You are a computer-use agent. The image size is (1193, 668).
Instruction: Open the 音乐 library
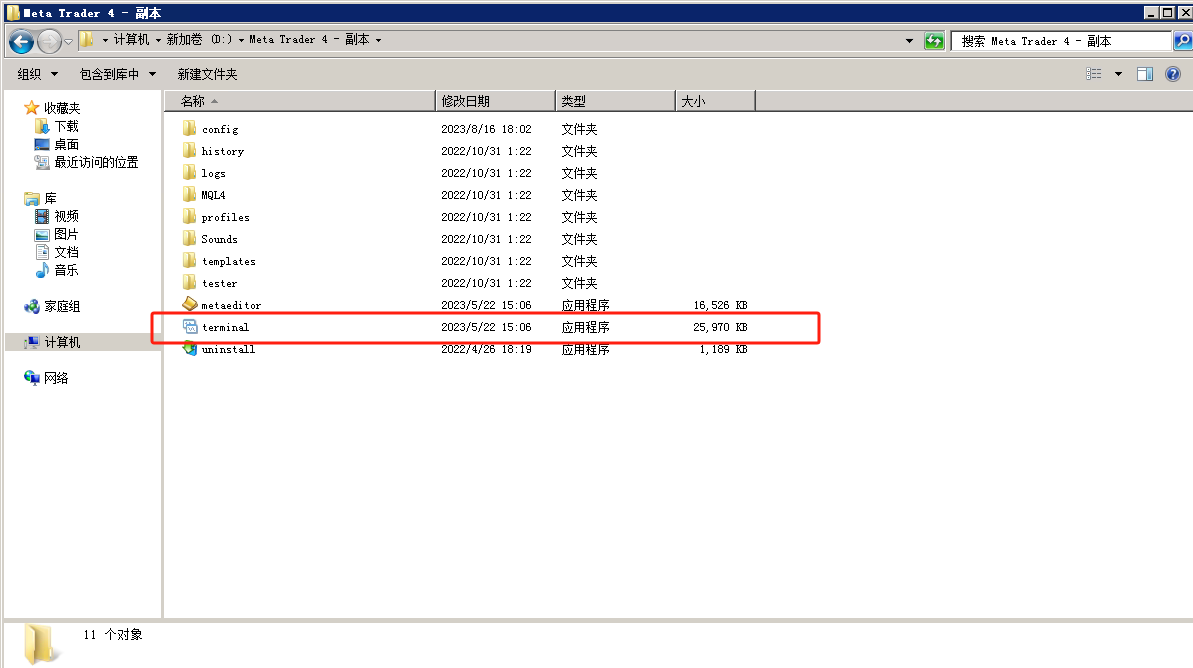pyautogui.click(x=66, y=270)
